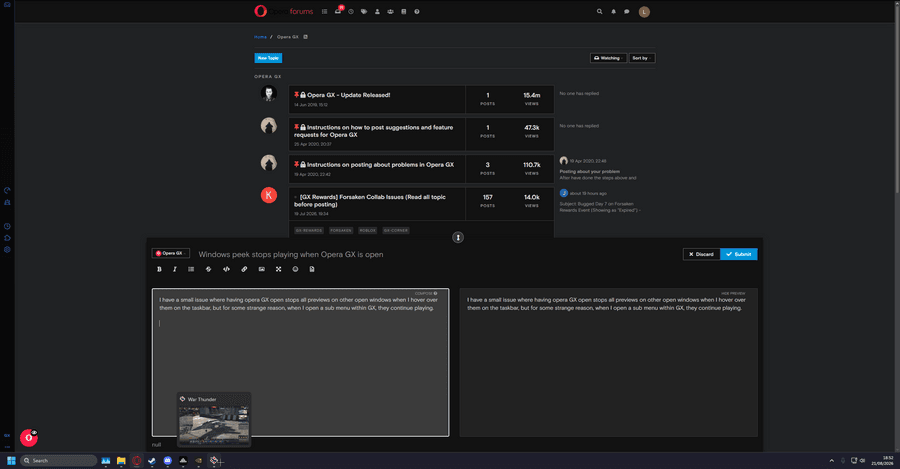Open the Opera forums logo link
900x469 pixels.
point(284,11)
